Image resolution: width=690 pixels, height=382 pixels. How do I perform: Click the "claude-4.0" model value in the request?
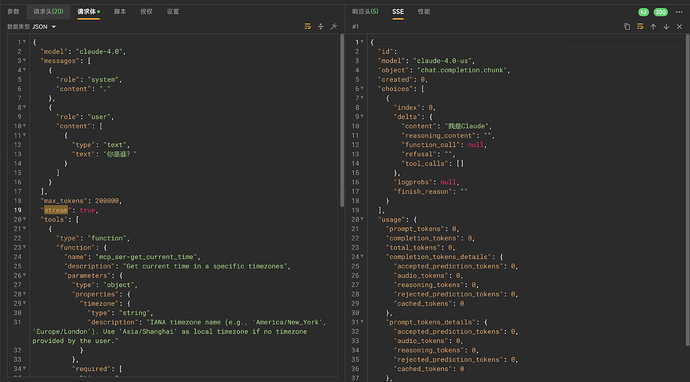pyautogui.click(x=100, y=51)
